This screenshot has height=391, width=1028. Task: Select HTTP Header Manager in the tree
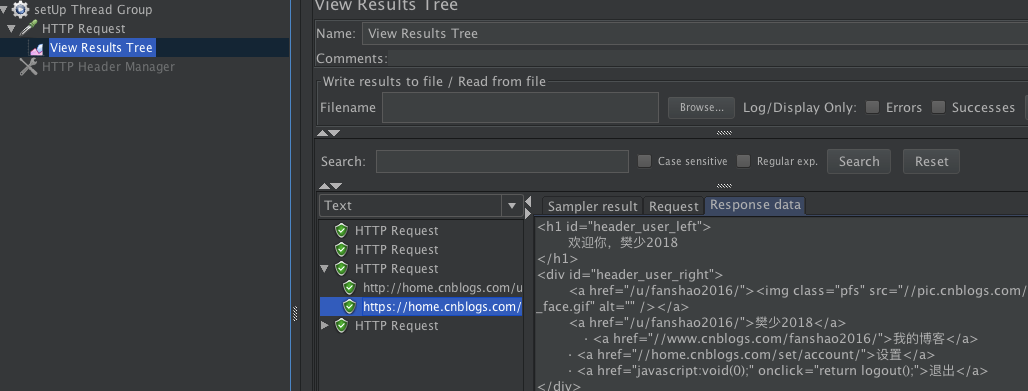[108, 67]
